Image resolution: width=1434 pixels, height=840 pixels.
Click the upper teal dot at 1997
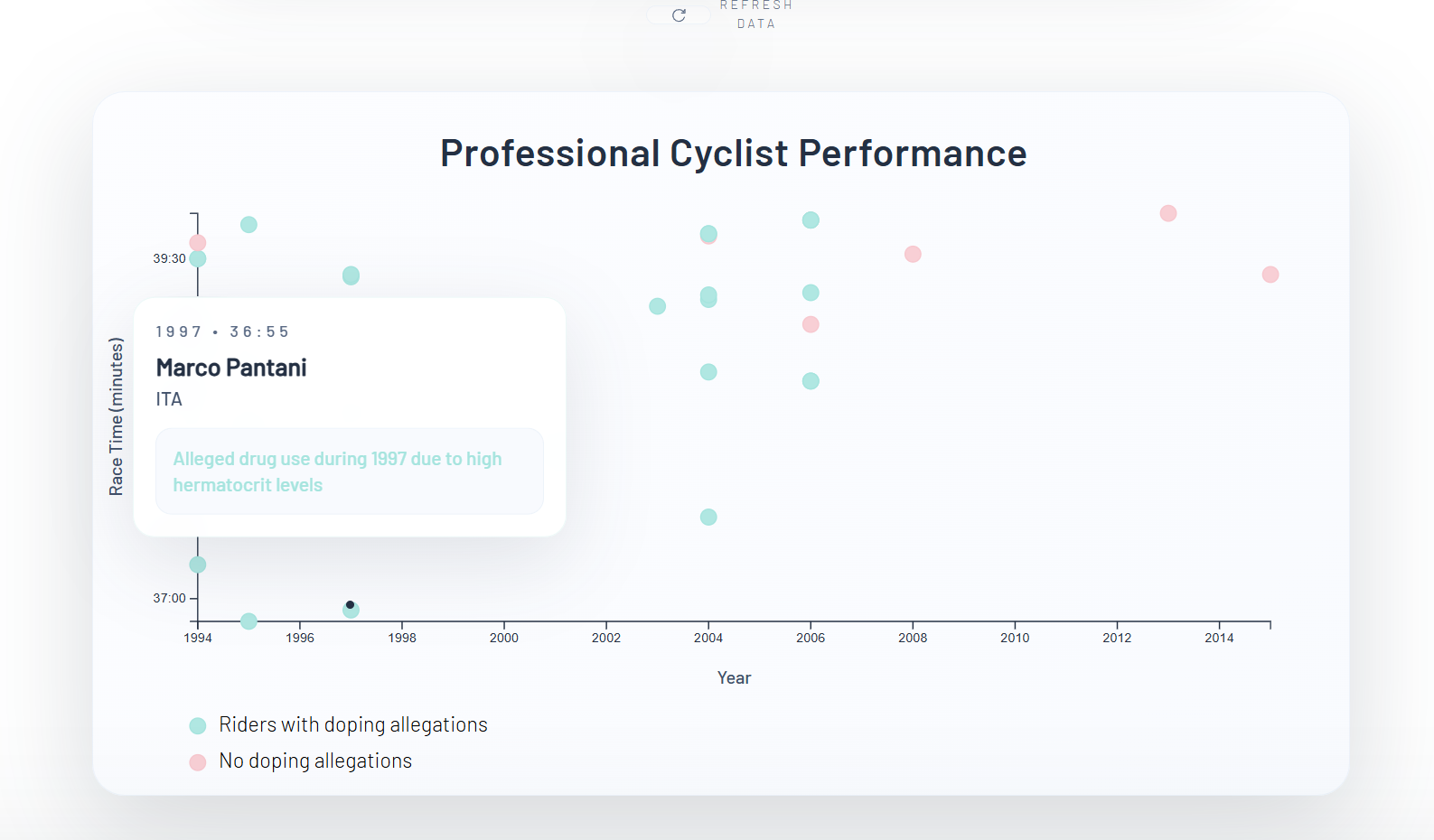[351, 275]
